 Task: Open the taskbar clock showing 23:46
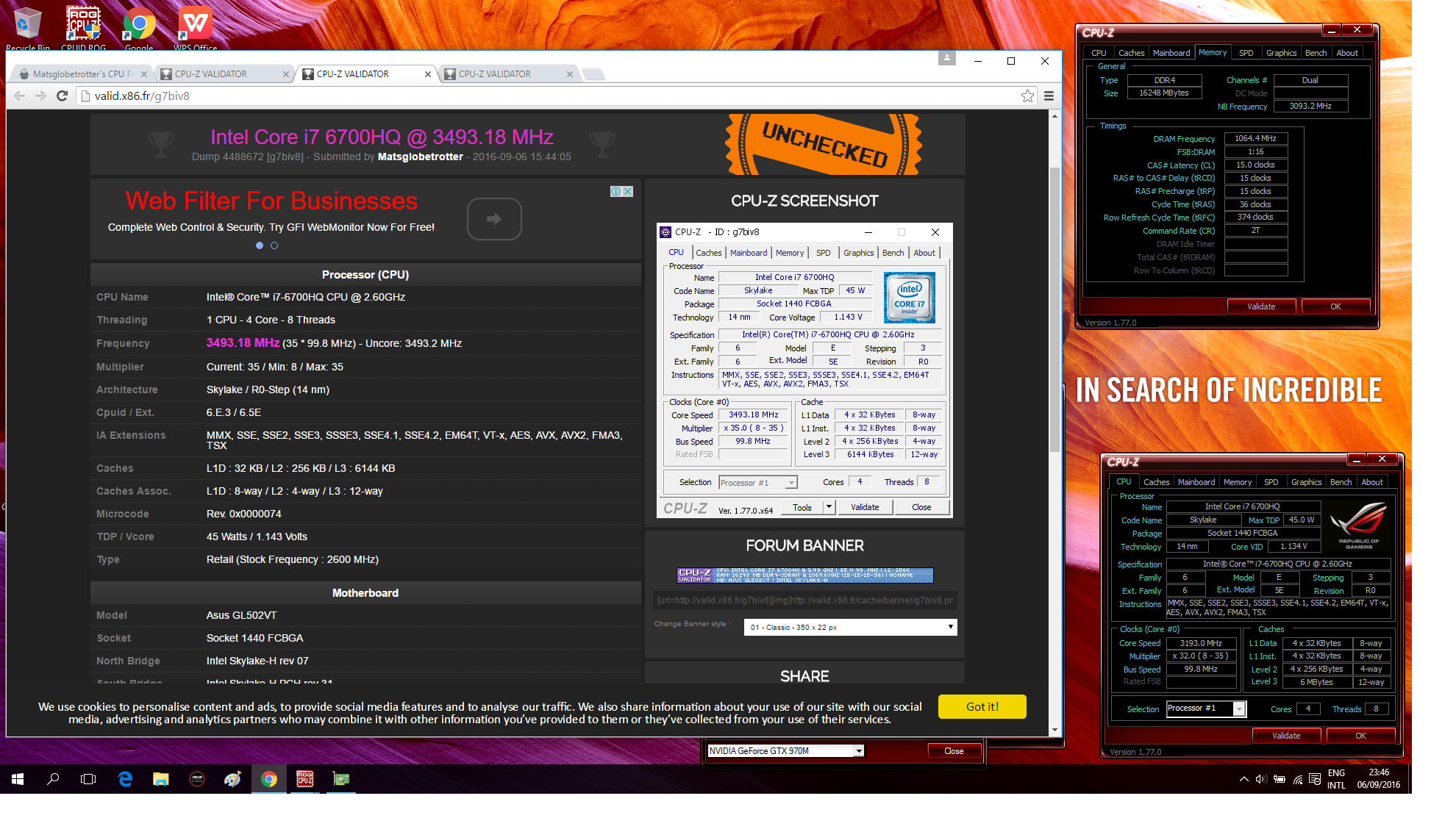(1378, 779)
